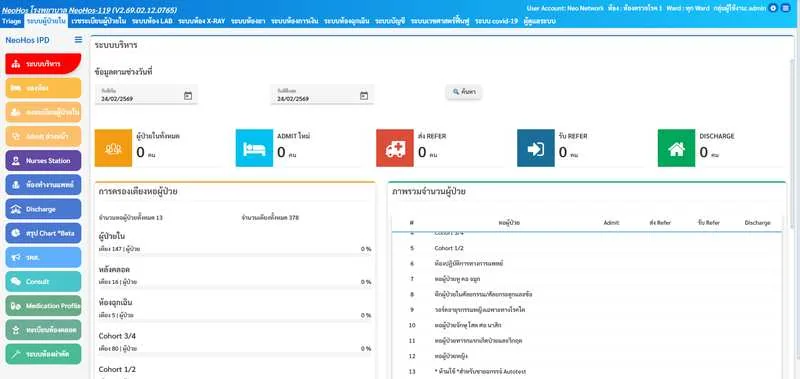Image resolution: width=800 pixels, height=379 pixels.
Task: Open ห้องทำงานแพทย์ in the sidebar
Action: [43, 185]
